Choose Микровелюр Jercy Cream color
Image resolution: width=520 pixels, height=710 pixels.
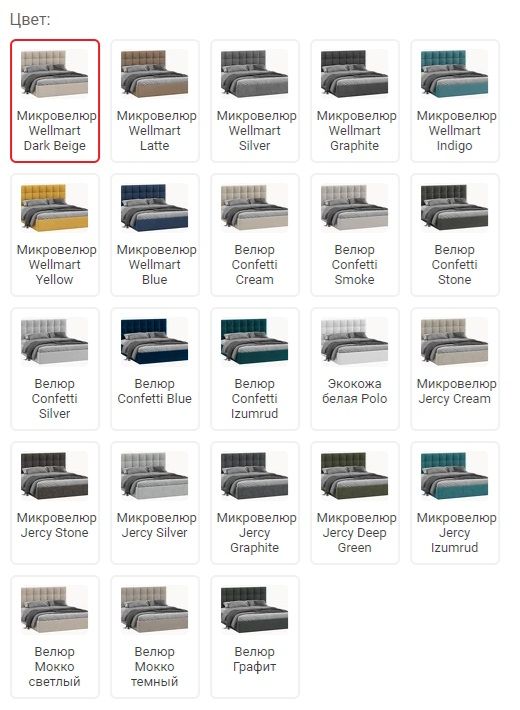[x=455, y=369]
